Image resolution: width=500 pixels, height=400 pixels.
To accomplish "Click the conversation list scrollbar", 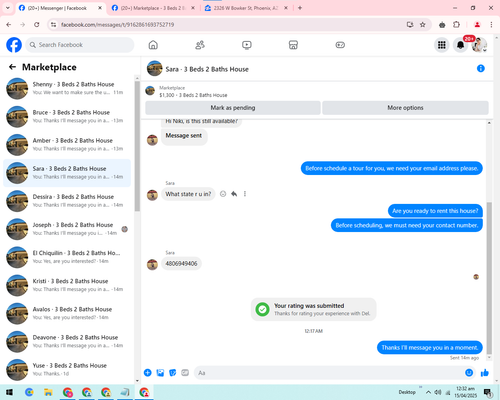I will click(137, 146).
